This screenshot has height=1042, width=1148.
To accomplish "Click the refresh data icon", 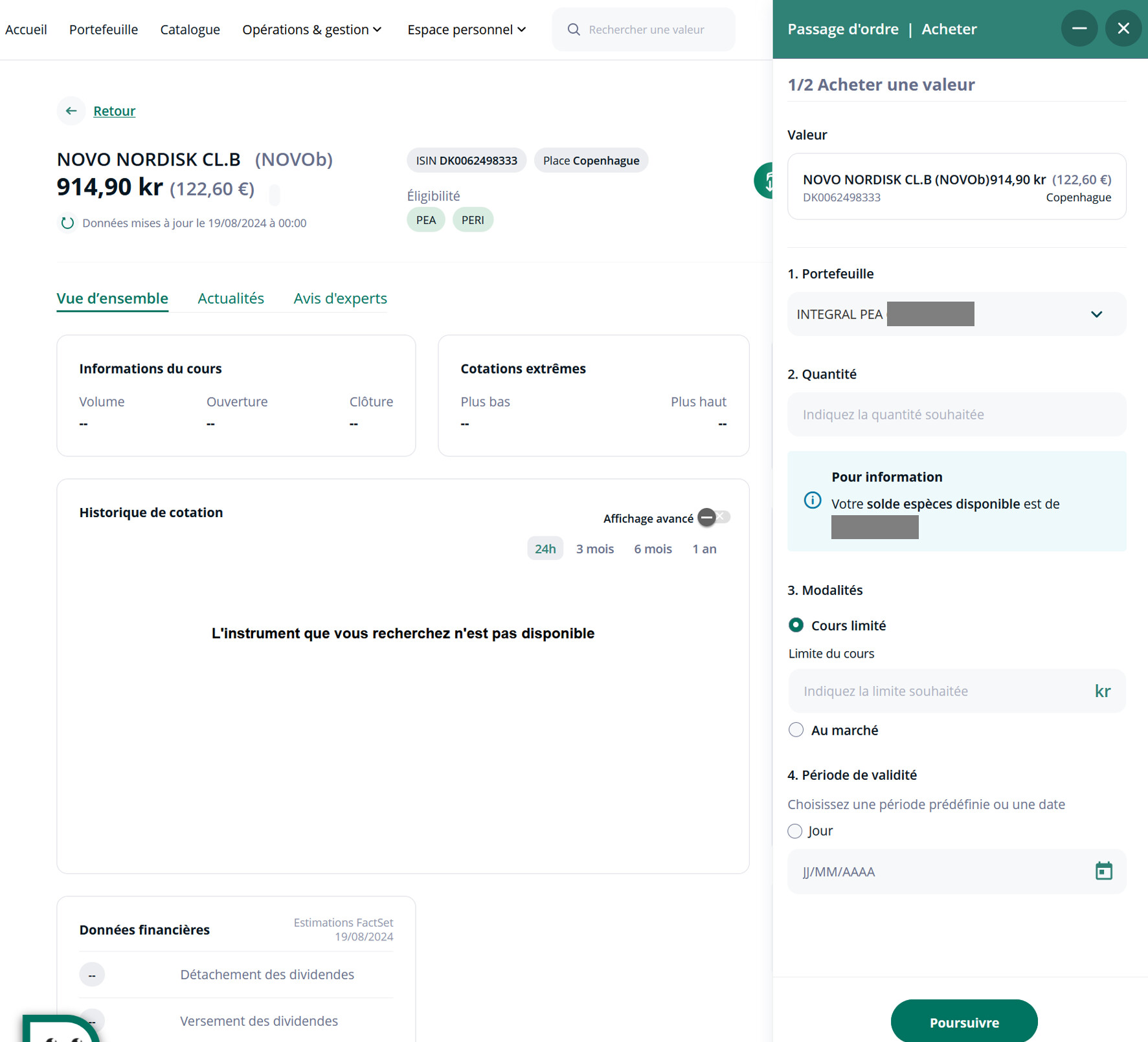I will [x=67, y=223].
